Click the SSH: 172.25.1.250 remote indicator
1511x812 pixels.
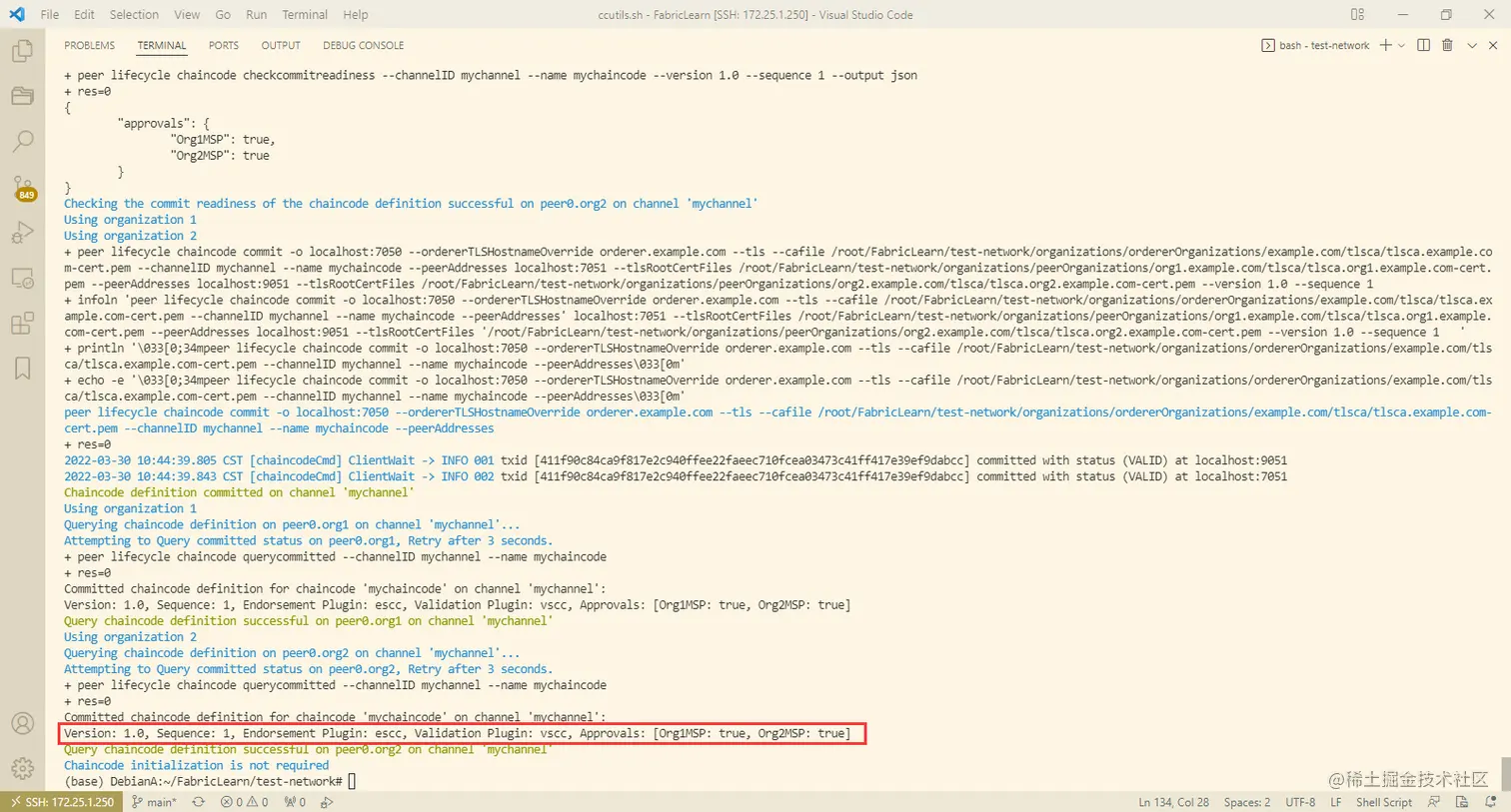coord(62,802)
